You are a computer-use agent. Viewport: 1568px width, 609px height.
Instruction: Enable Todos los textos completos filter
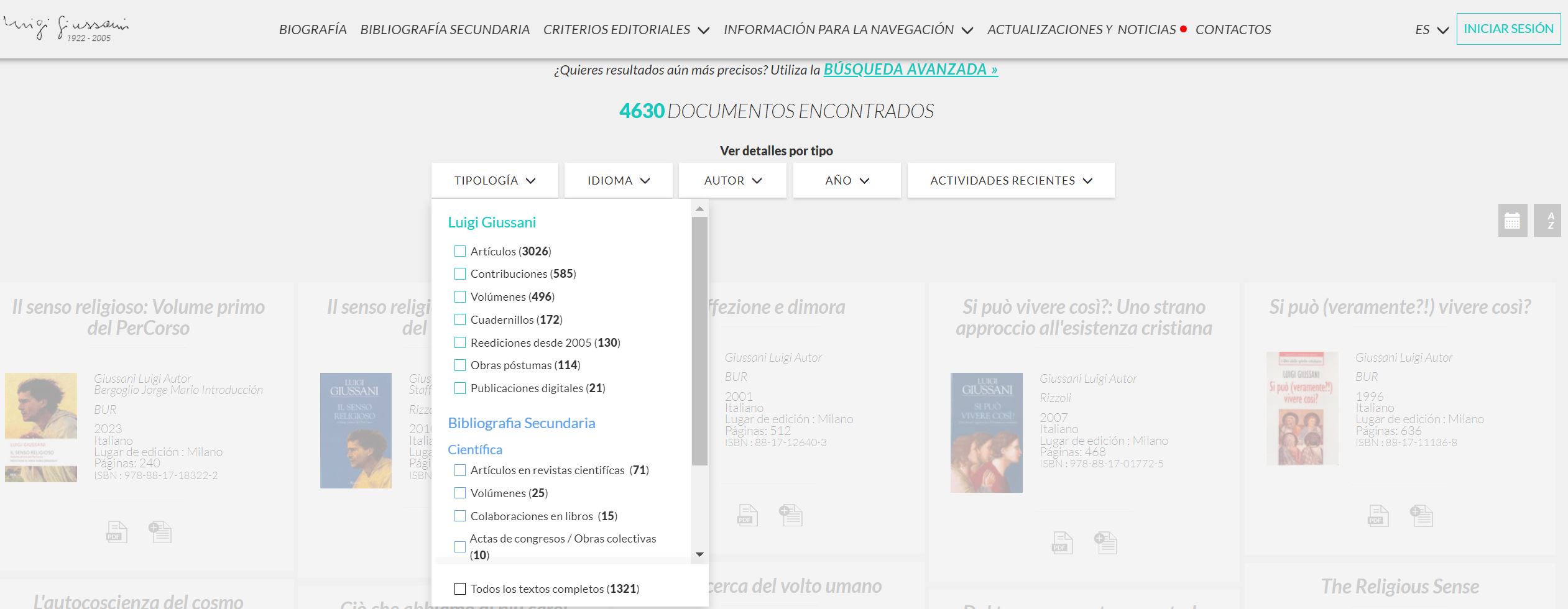click(x=460, y=588)
